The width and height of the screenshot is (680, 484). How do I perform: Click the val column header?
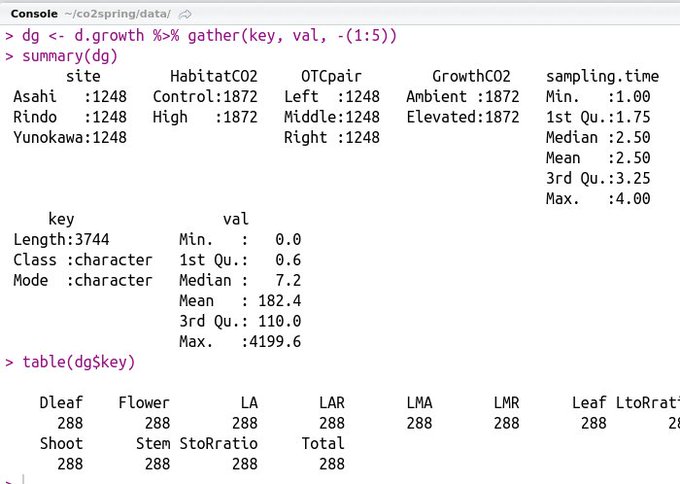[235, 219]
